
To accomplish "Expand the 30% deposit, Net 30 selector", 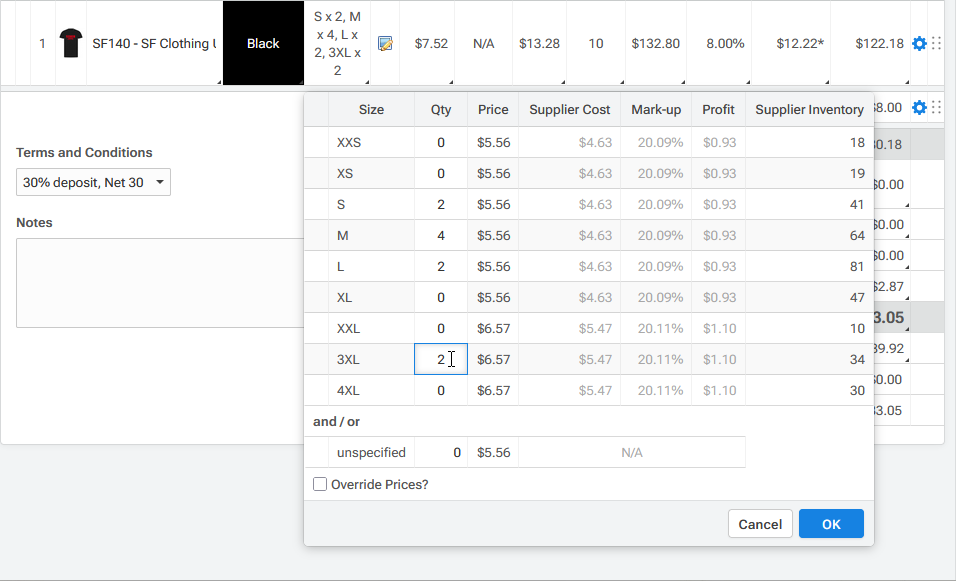I will pyautogui.click(x=93, y=182).
